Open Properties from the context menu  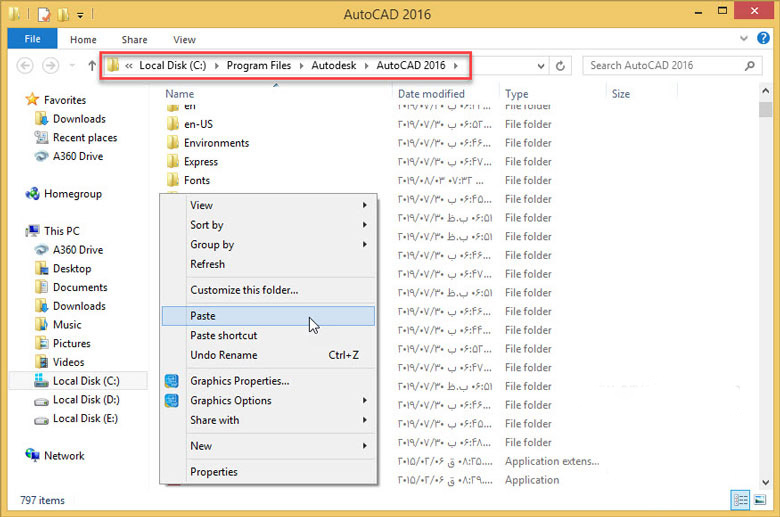[268, 472]
